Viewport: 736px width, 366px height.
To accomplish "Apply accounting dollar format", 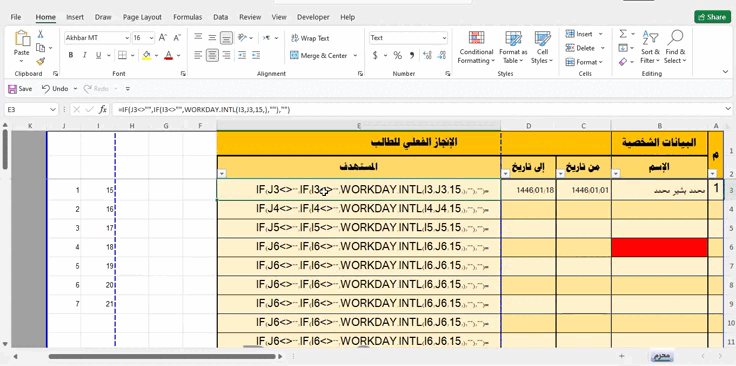I will pyautogui.click(x=375, y=55).
